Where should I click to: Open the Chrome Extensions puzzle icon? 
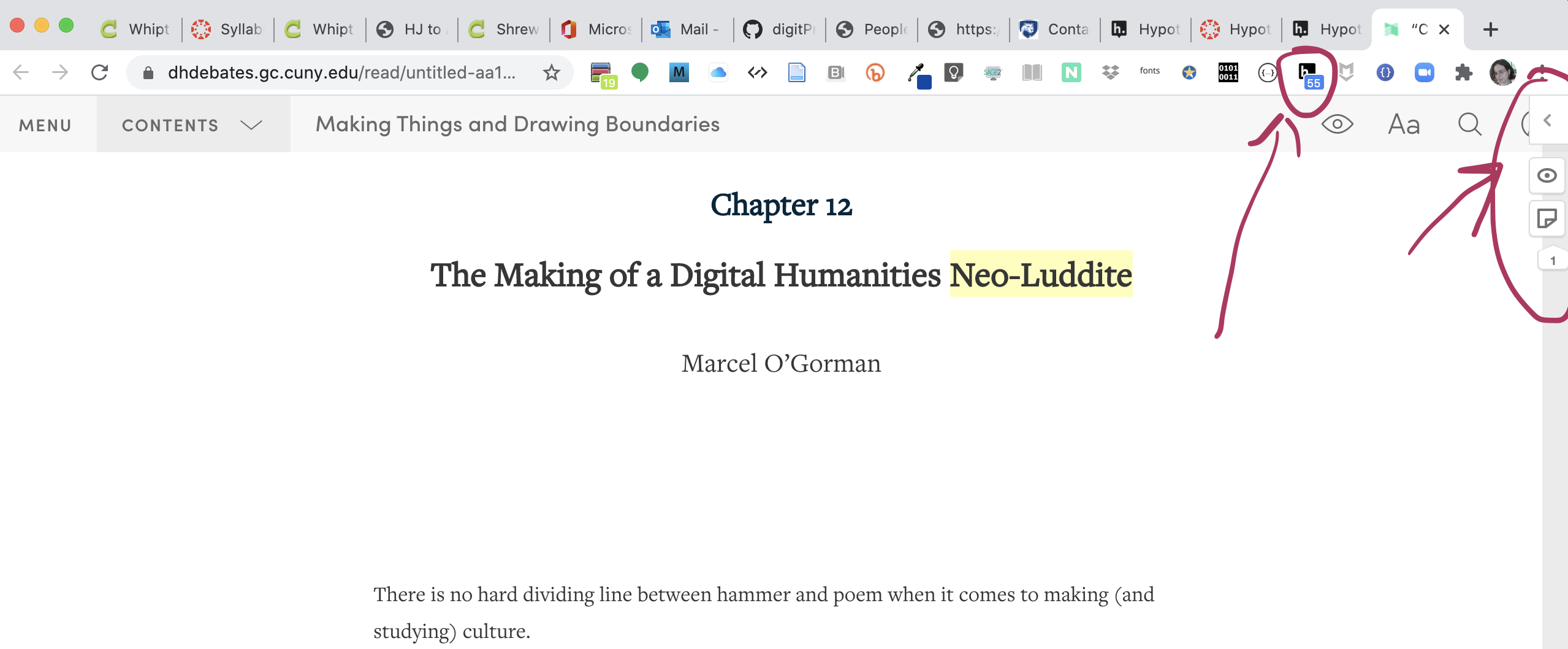click(x=1463, y=72)
